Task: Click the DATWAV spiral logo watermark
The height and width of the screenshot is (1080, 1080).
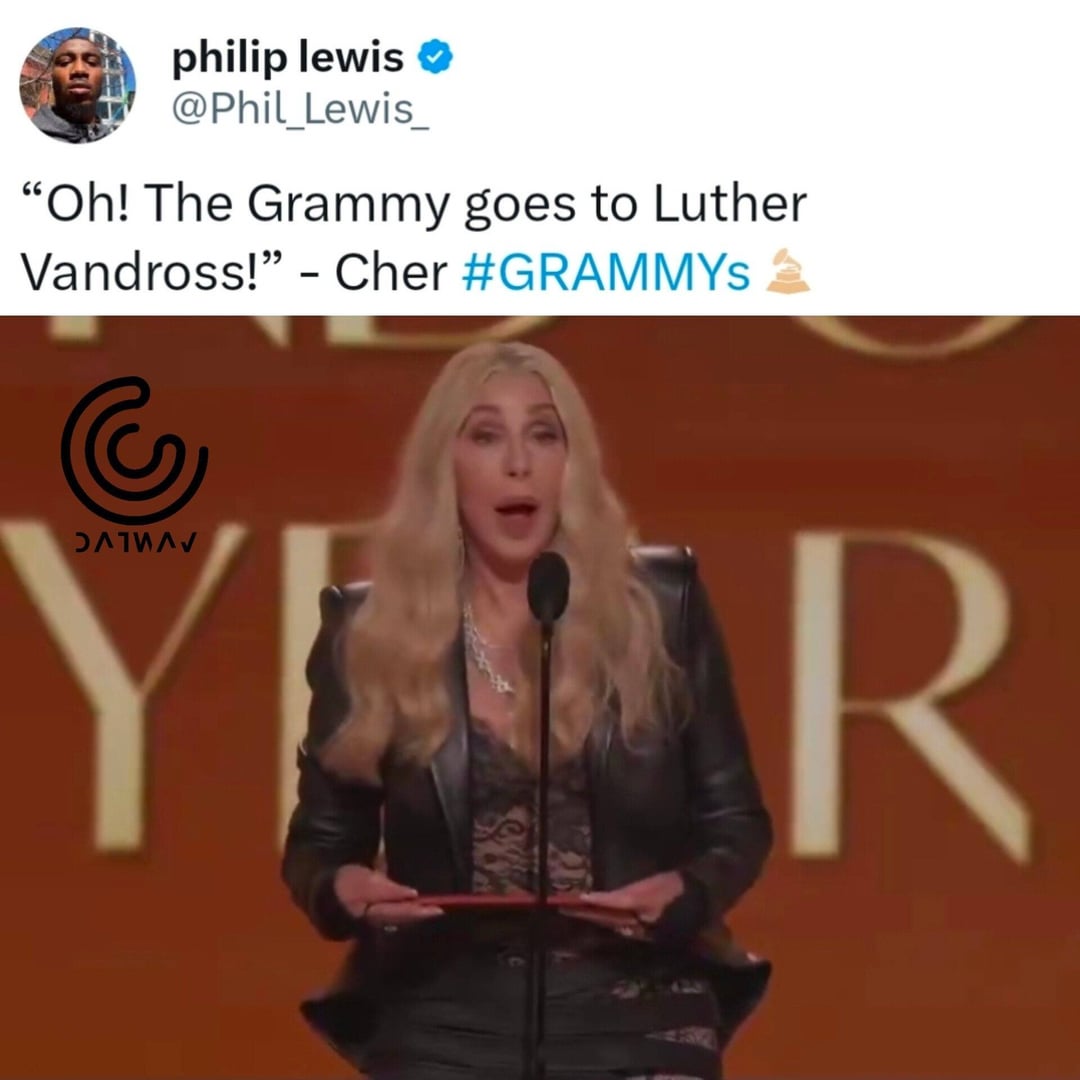Action: [134, 448]
